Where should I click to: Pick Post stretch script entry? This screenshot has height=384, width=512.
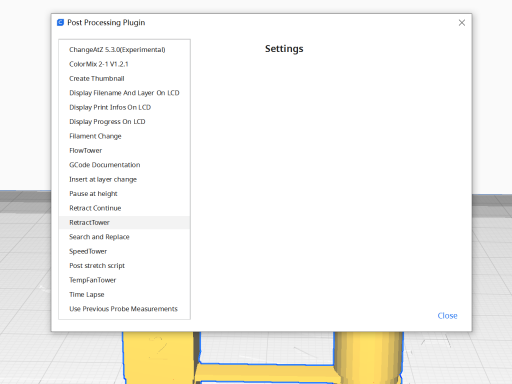click(124, 266)
